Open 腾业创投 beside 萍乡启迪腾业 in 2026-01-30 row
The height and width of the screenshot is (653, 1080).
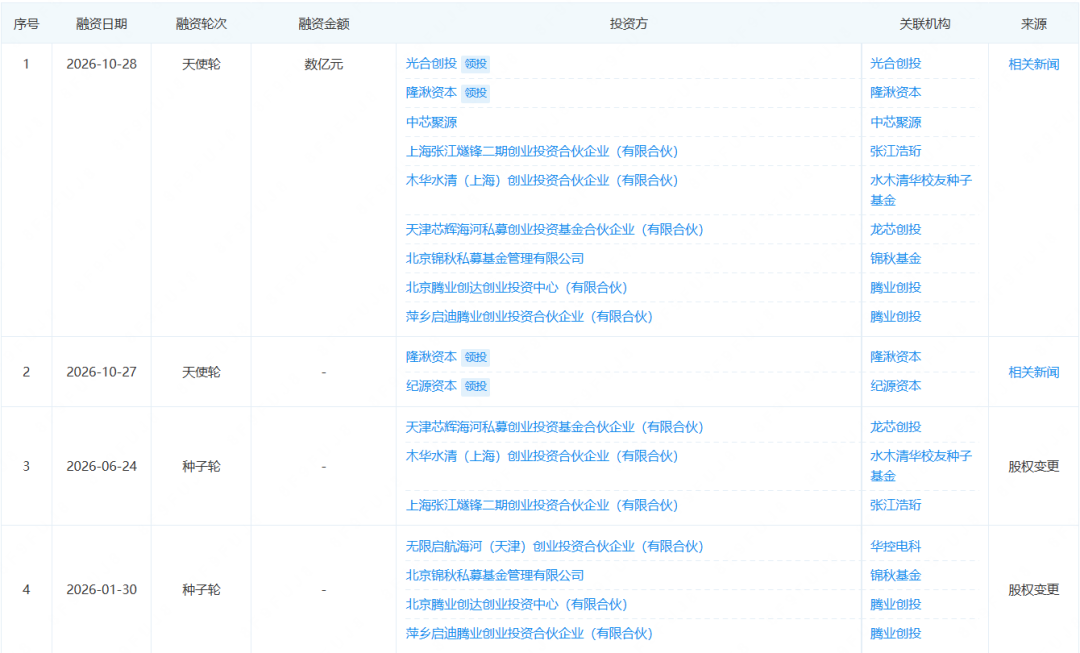pos(895,634)
